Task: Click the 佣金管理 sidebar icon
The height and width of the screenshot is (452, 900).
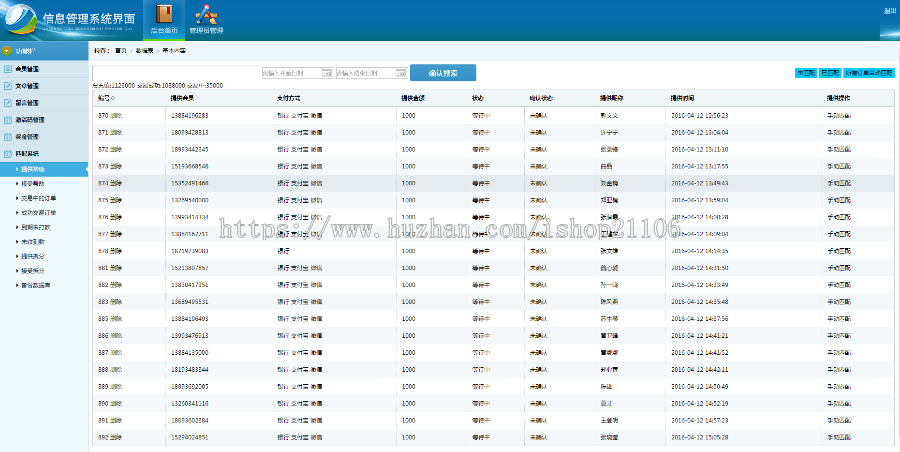Action: (x=7, y=137)
